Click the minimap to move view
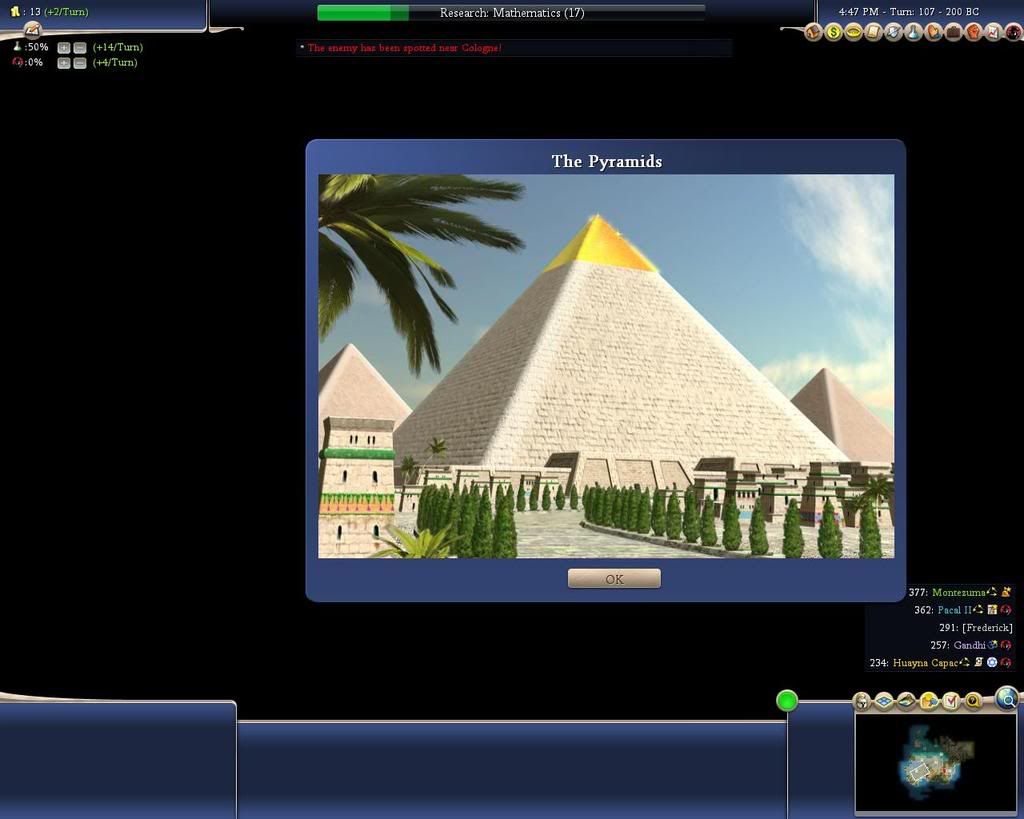 click(x=935, y=762)
